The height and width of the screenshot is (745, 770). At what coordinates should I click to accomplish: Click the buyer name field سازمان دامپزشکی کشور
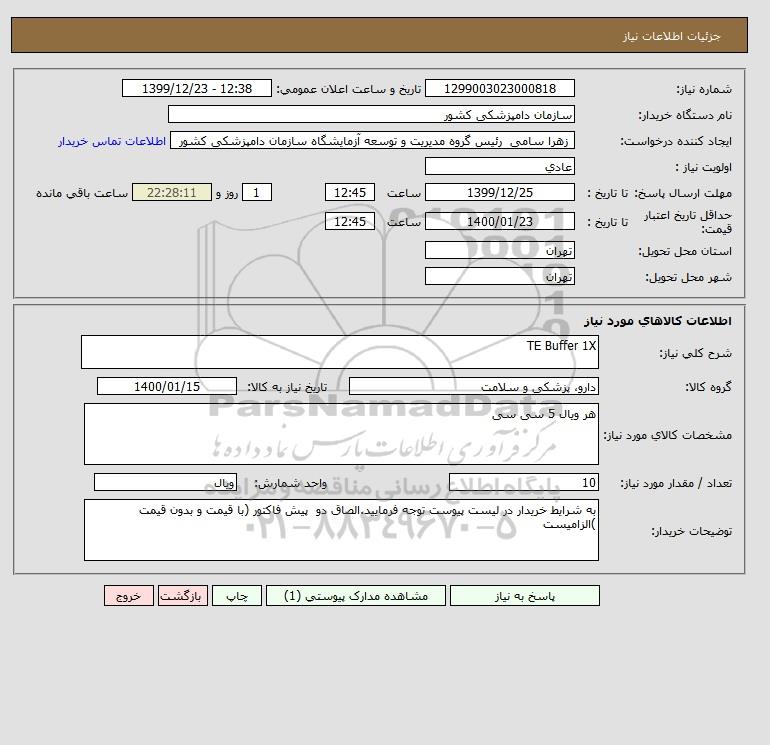tap(371, 114)
